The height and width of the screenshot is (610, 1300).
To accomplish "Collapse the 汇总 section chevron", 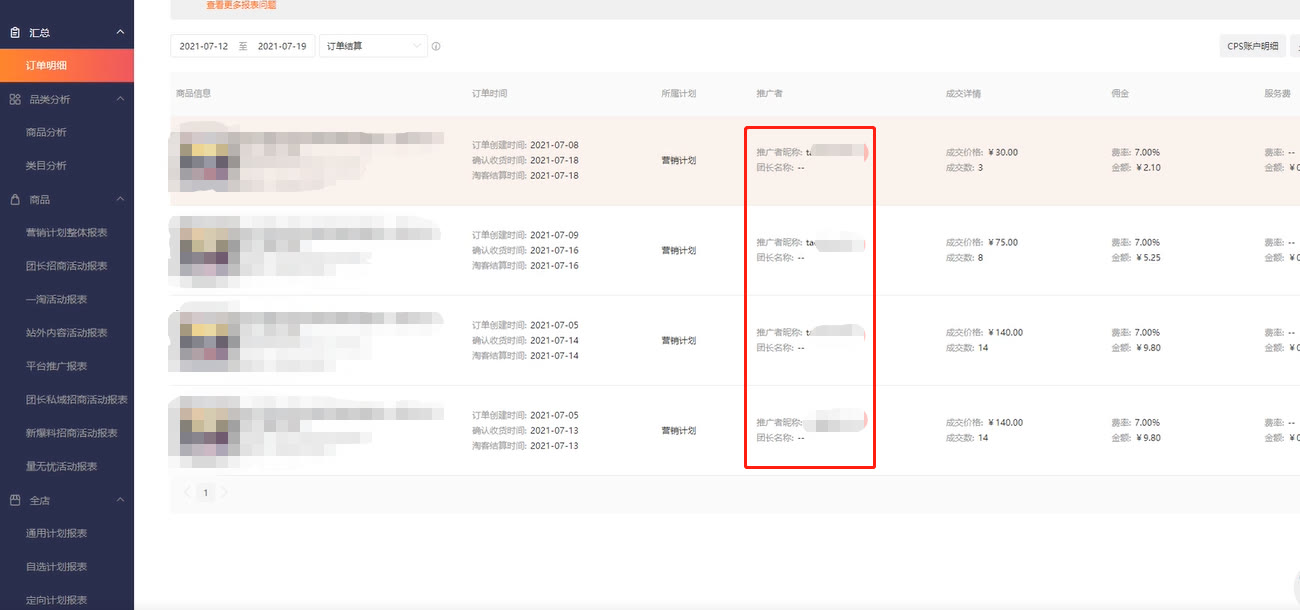I will pyautogui.click(x=120, y=33).
